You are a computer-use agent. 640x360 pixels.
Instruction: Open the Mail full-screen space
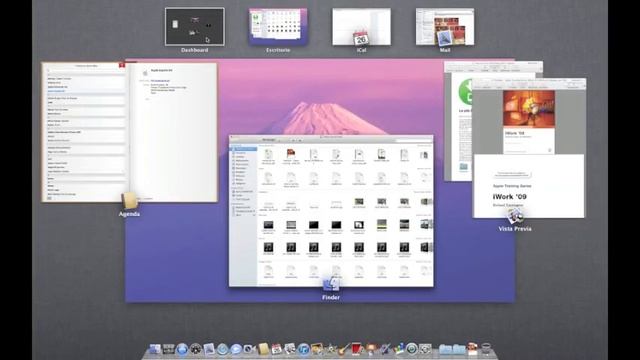click(x=445, y=27)
